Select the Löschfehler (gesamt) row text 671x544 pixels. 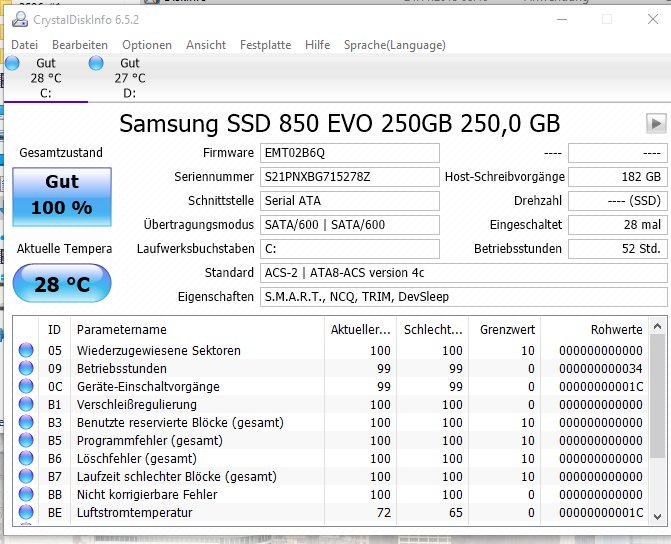tap(137, 458)
